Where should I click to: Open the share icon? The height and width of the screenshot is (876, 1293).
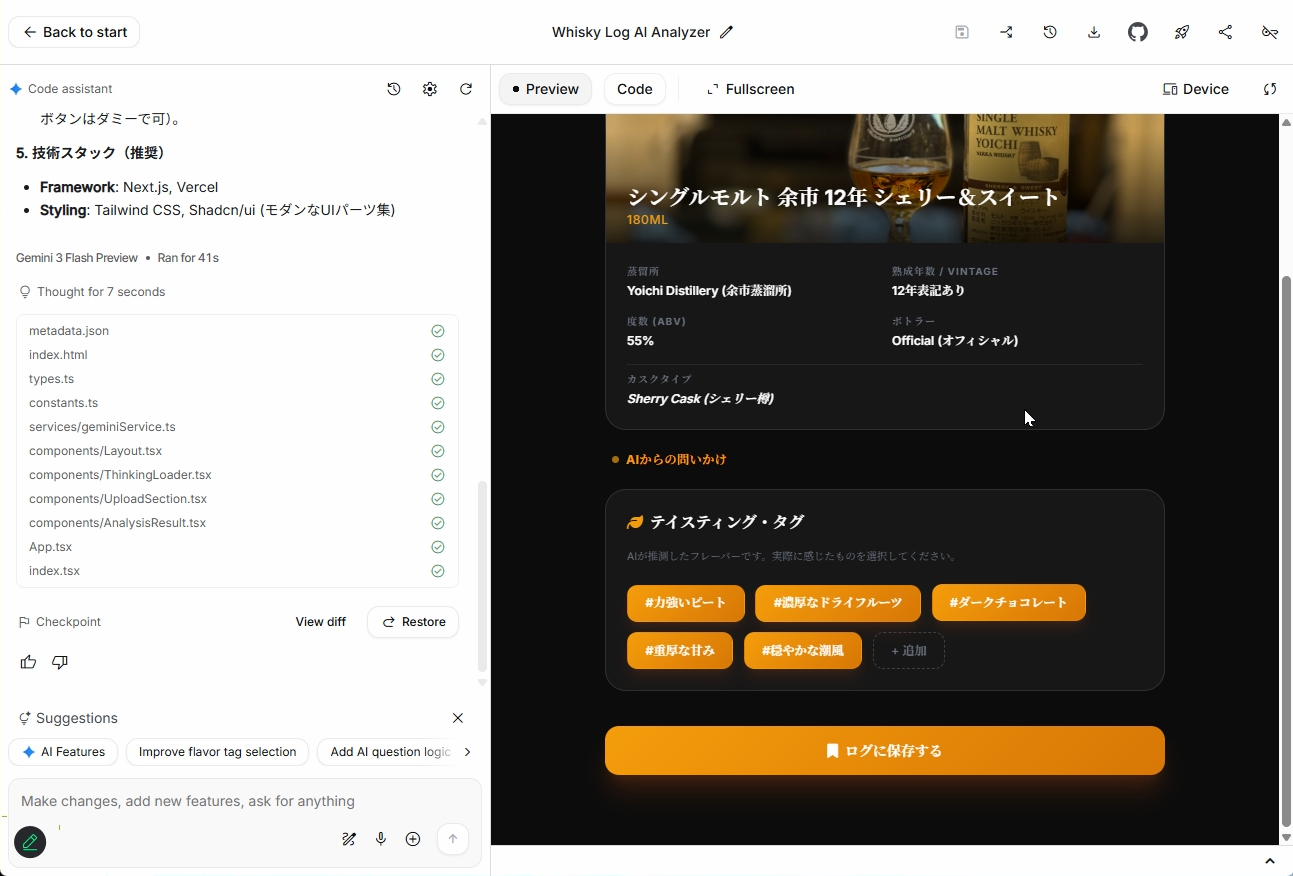tap(1226, 31)
